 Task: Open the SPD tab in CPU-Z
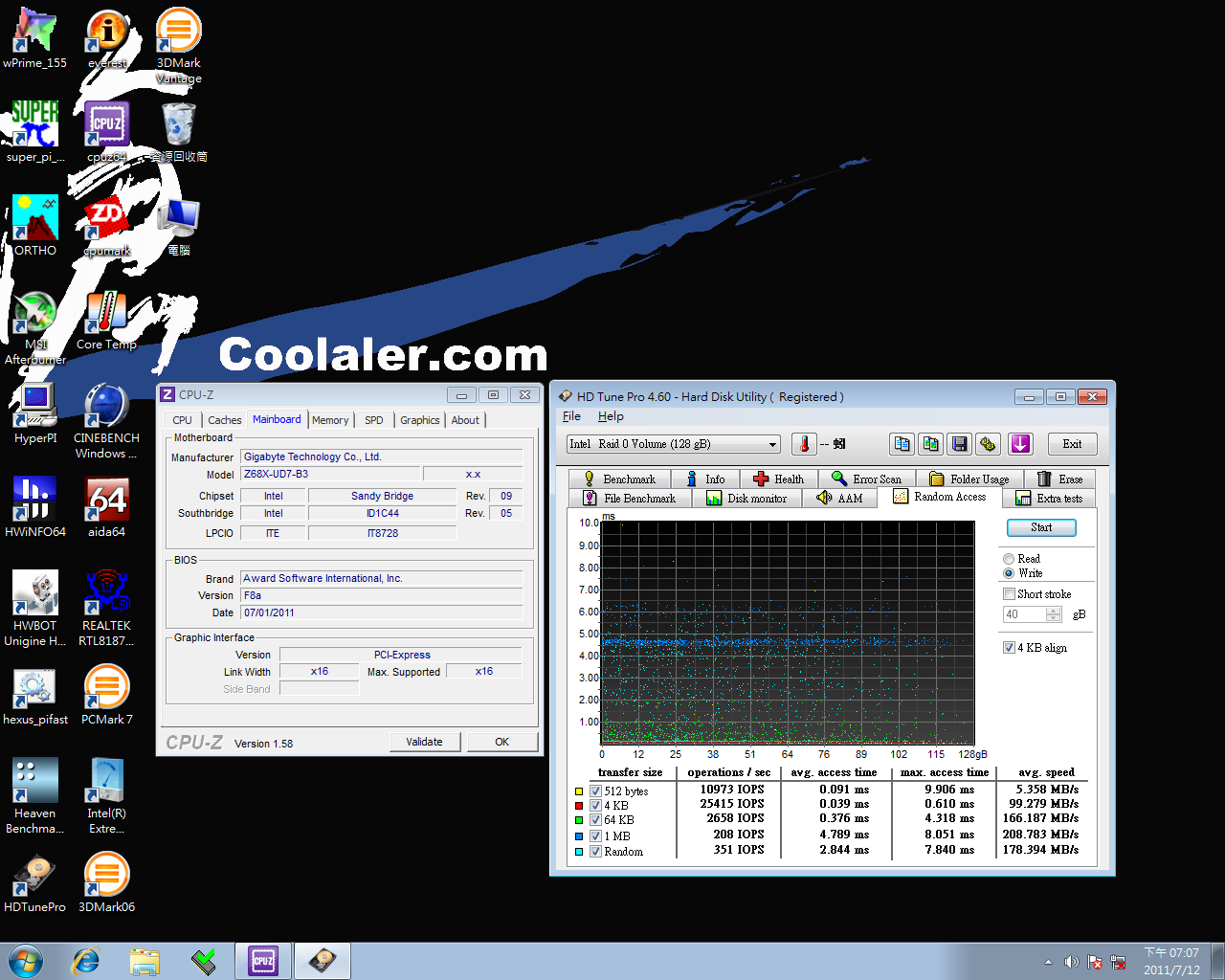pyautogui.click(x=374, y=420)
